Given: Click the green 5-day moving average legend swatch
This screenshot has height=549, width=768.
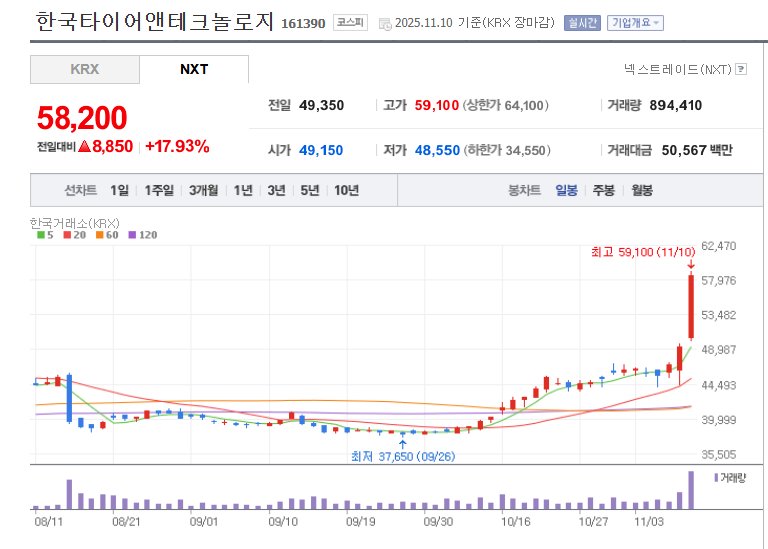Looking at the screenshot, I should coord(41,235).
